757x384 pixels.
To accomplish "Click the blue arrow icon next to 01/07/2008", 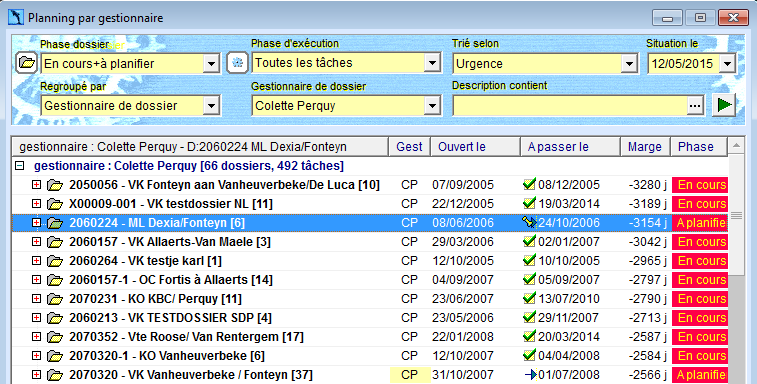I will (x=530, y=375).
